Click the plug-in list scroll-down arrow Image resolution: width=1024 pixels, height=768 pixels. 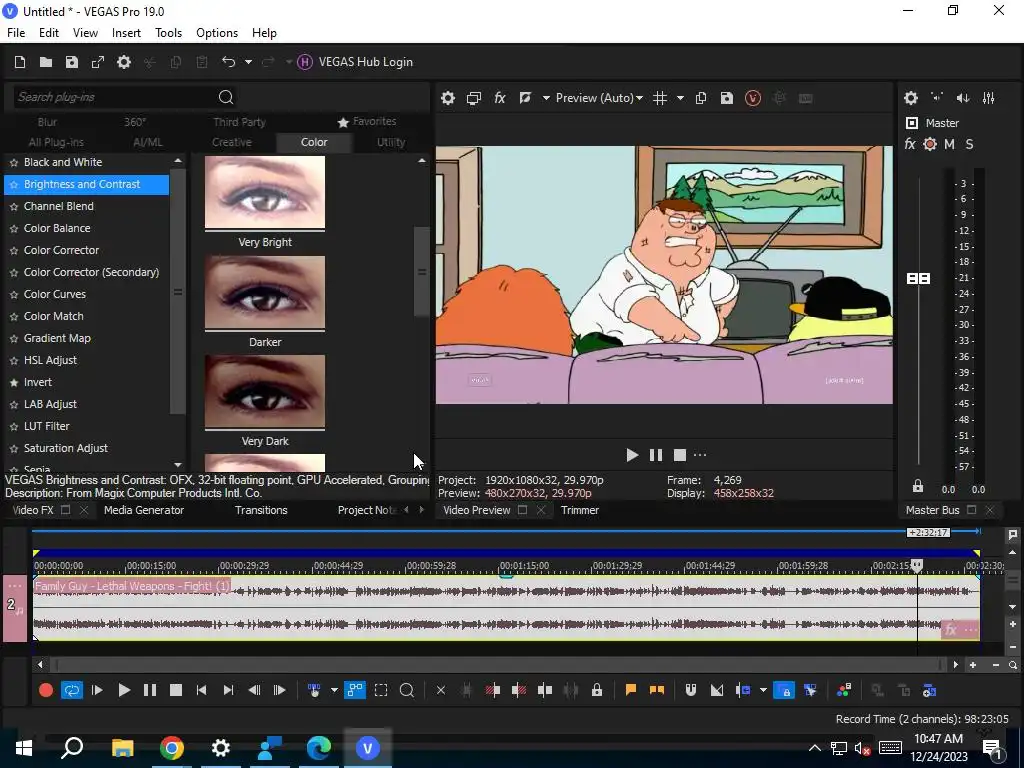point(178,464)
